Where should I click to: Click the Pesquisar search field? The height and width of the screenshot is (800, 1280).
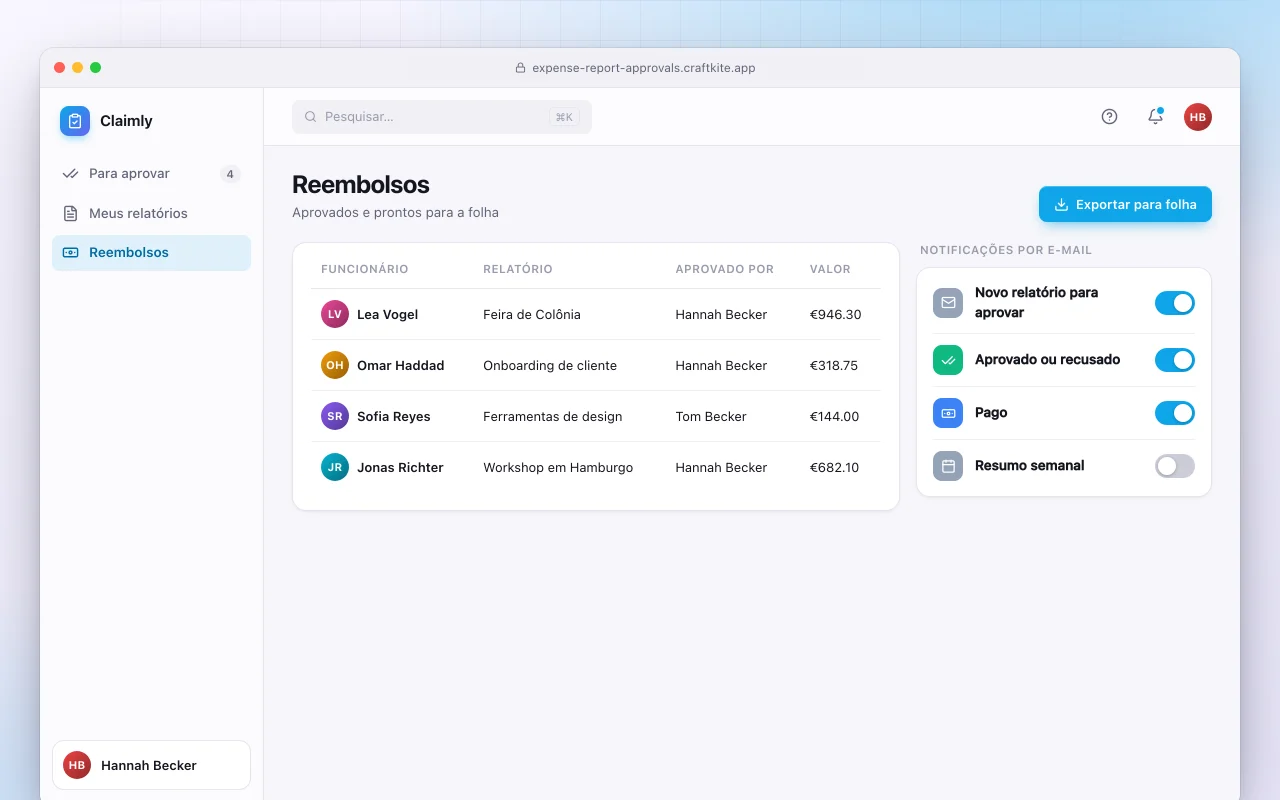pos(442,117)
